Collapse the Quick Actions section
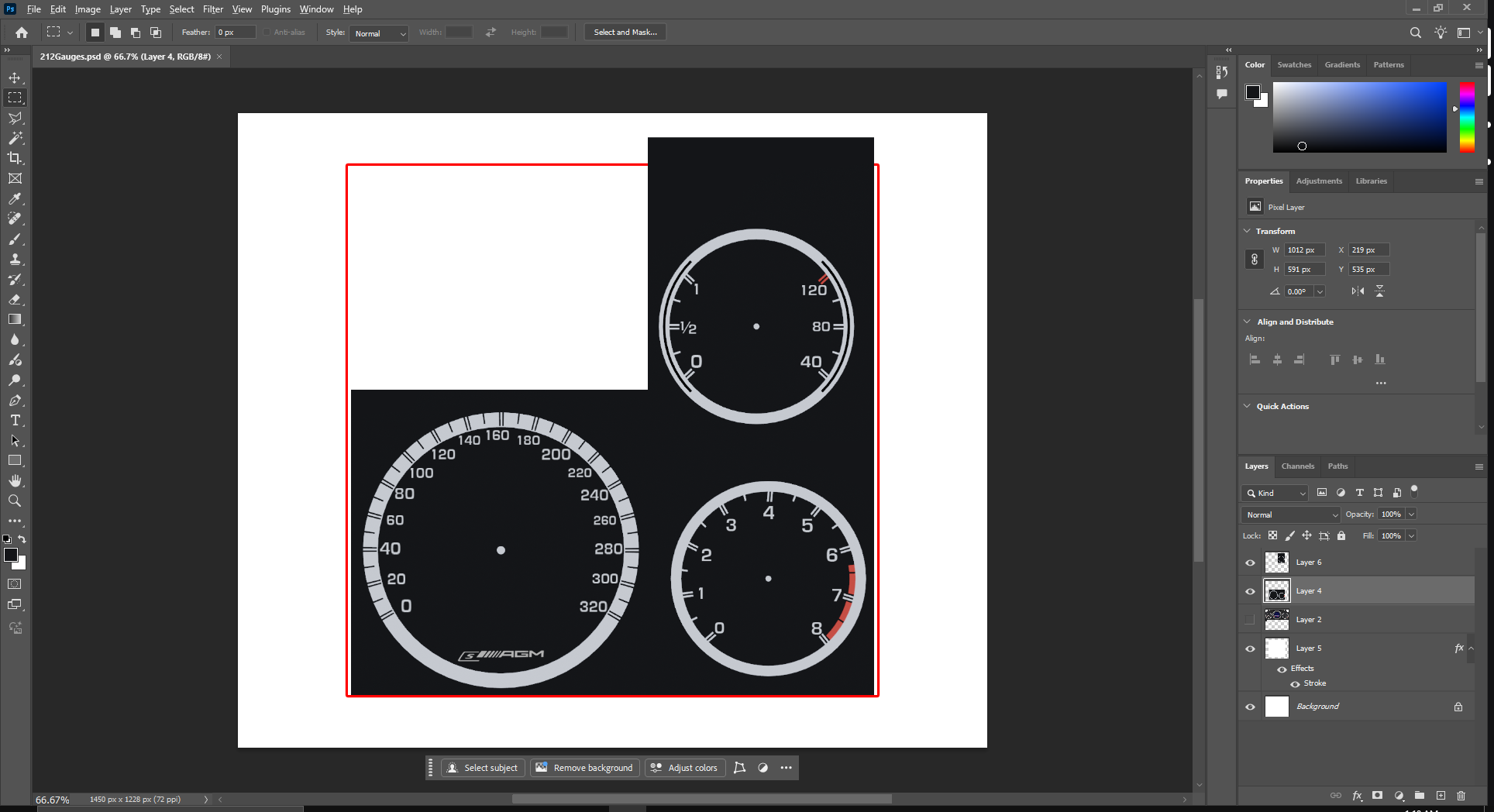Screen dimensions: 1494x812 tap(1247, 406)
